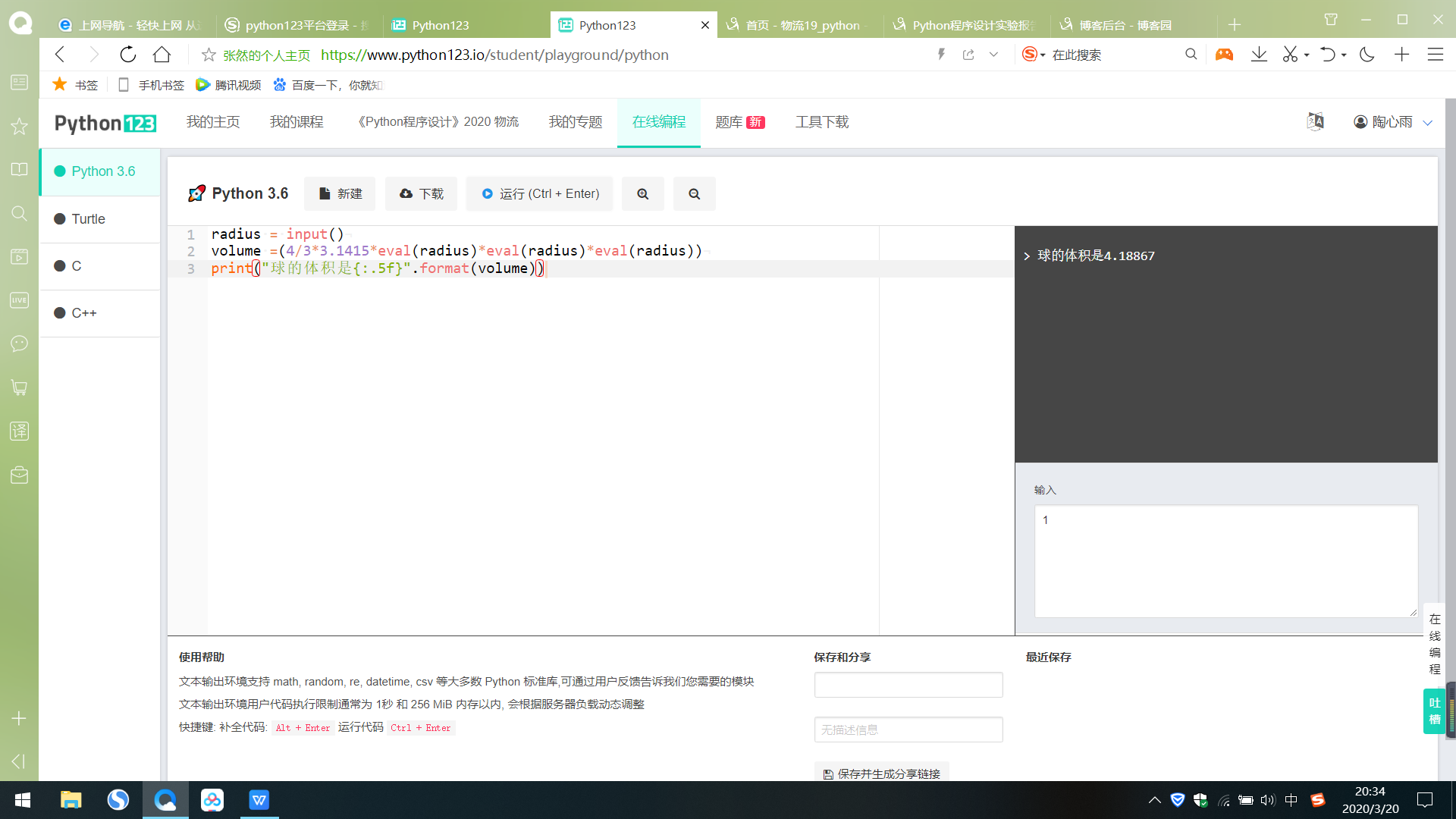Viewport: 1456px width, 819px height.
Task: Select the C language option
Action: [x=76, y=266]
